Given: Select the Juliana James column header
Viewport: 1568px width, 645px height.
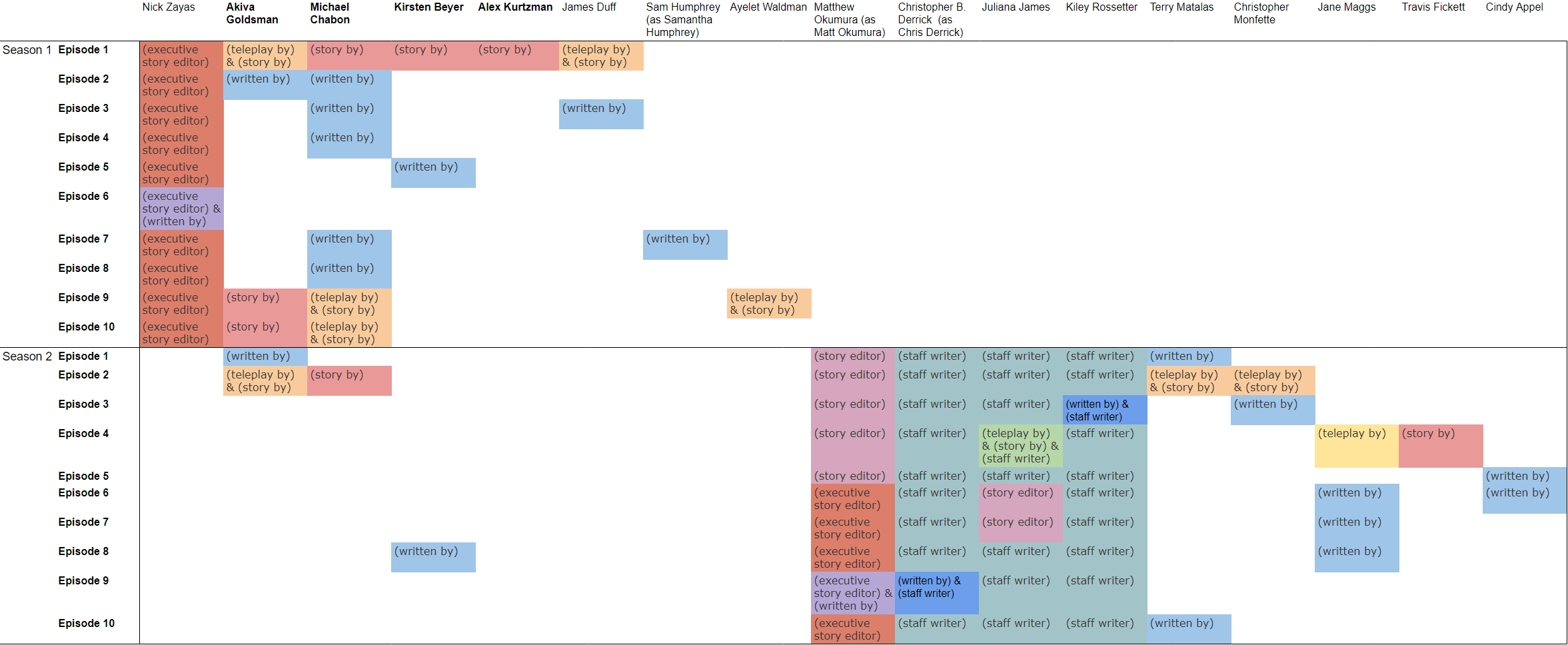Looking at the screenshot, I should coord(1016,7).
